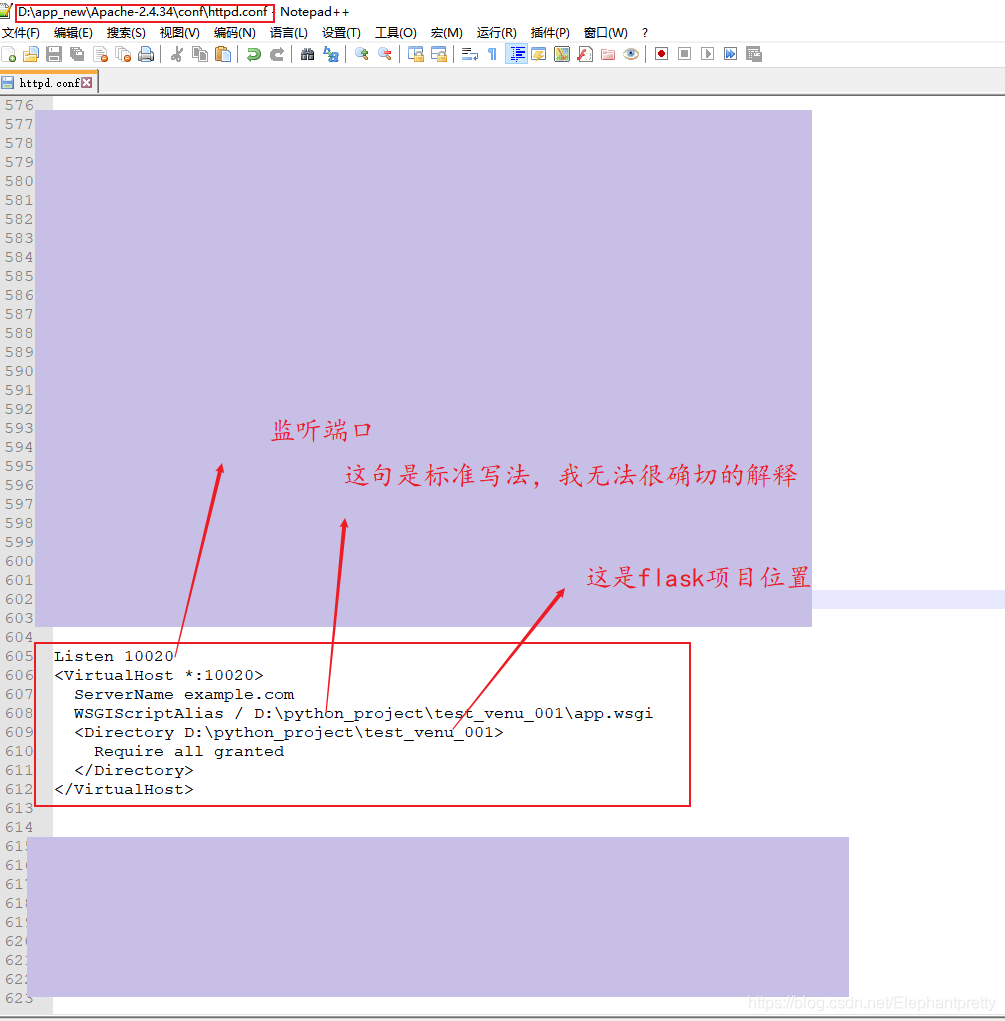Run macro multiple times
The width and height of the screenshot is (1005, 1021).
[729, 54]
